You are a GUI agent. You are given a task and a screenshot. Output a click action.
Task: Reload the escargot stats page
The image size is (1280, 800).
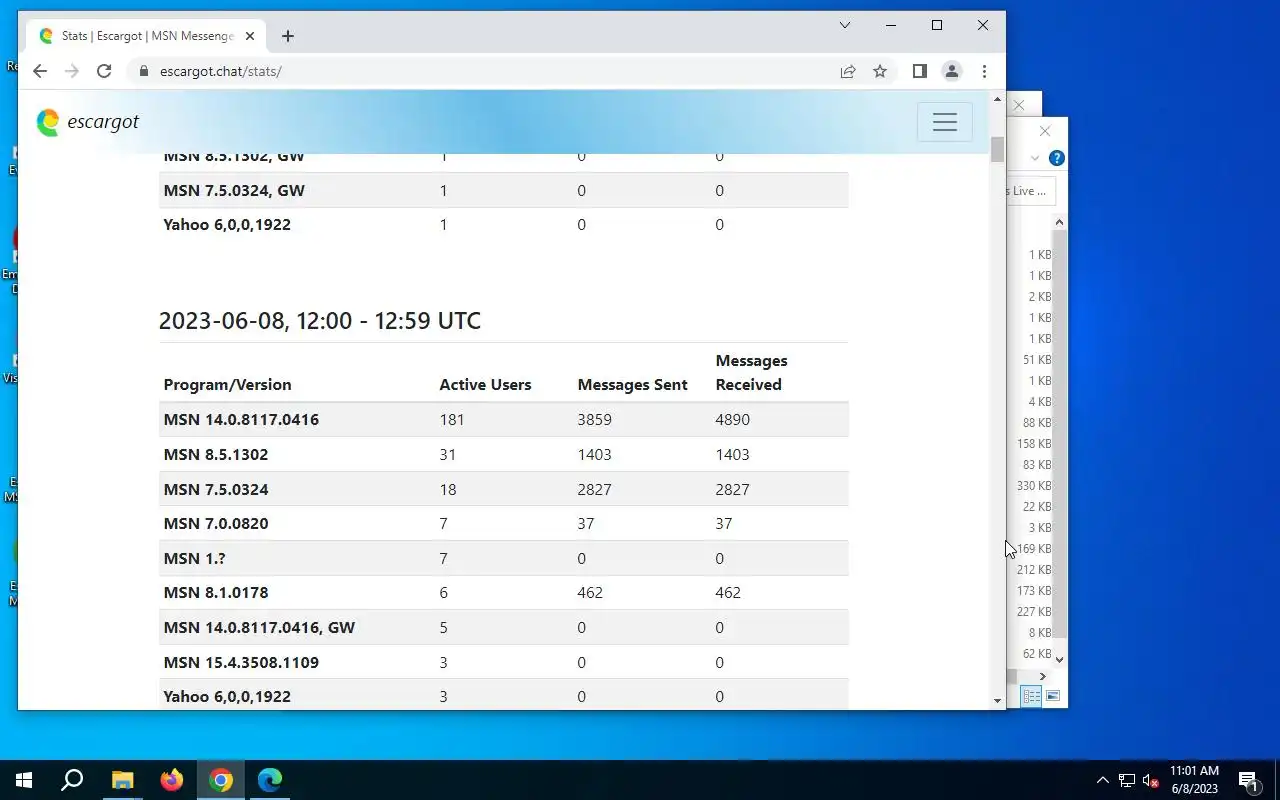104,71
